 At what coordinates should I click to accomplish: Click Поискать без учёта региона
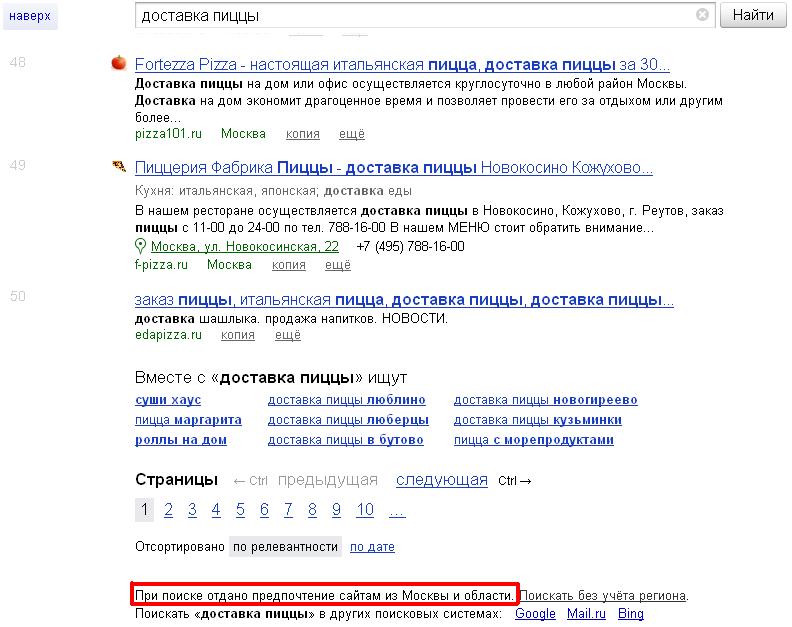(x=603, y=596)
